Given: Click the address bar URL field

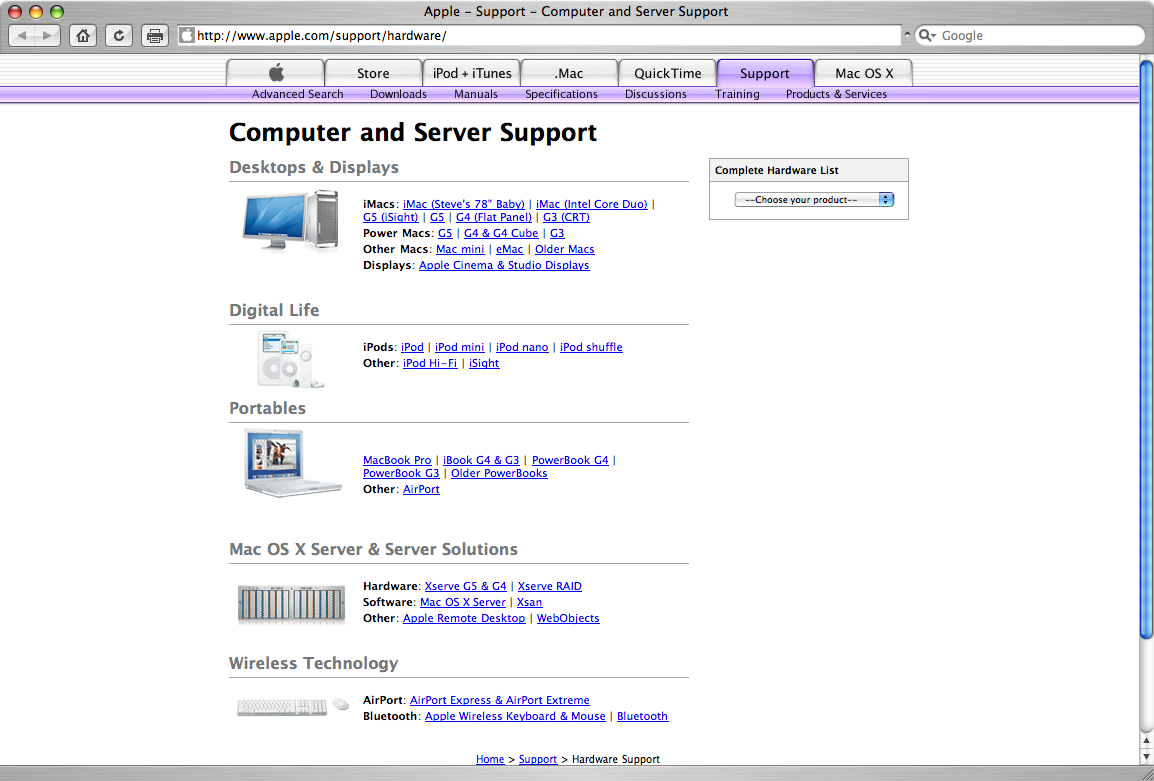Looking at the screenshot, I should [539, 35].
